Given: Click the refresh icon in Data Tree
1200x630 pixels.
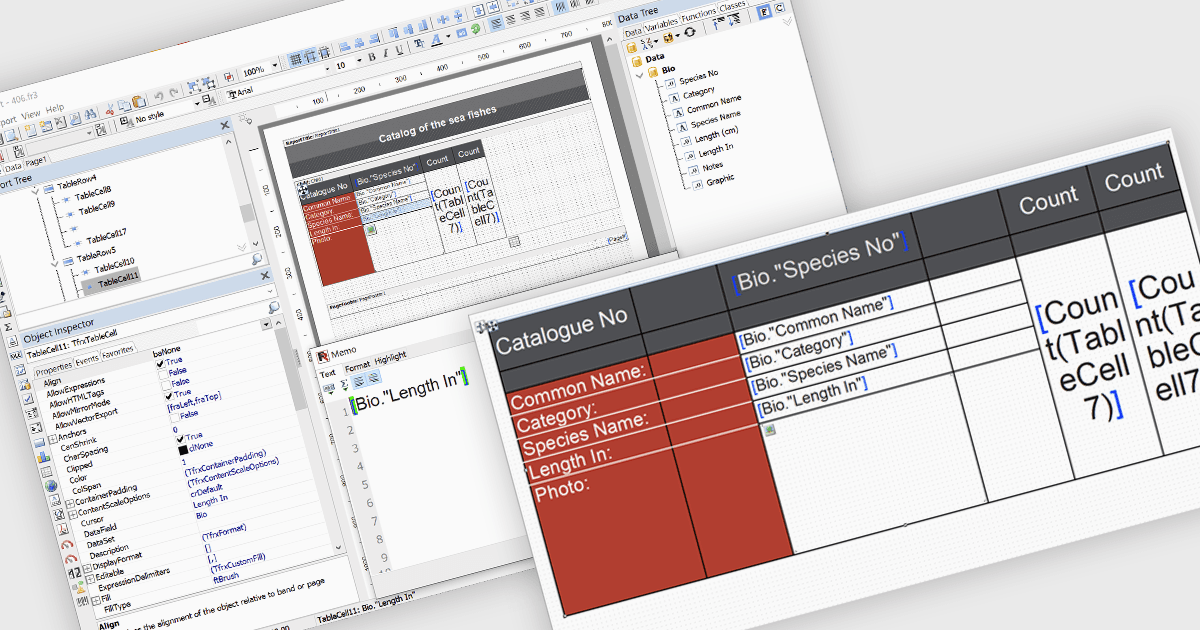Looking at the screenshot, I should [690, 32].
